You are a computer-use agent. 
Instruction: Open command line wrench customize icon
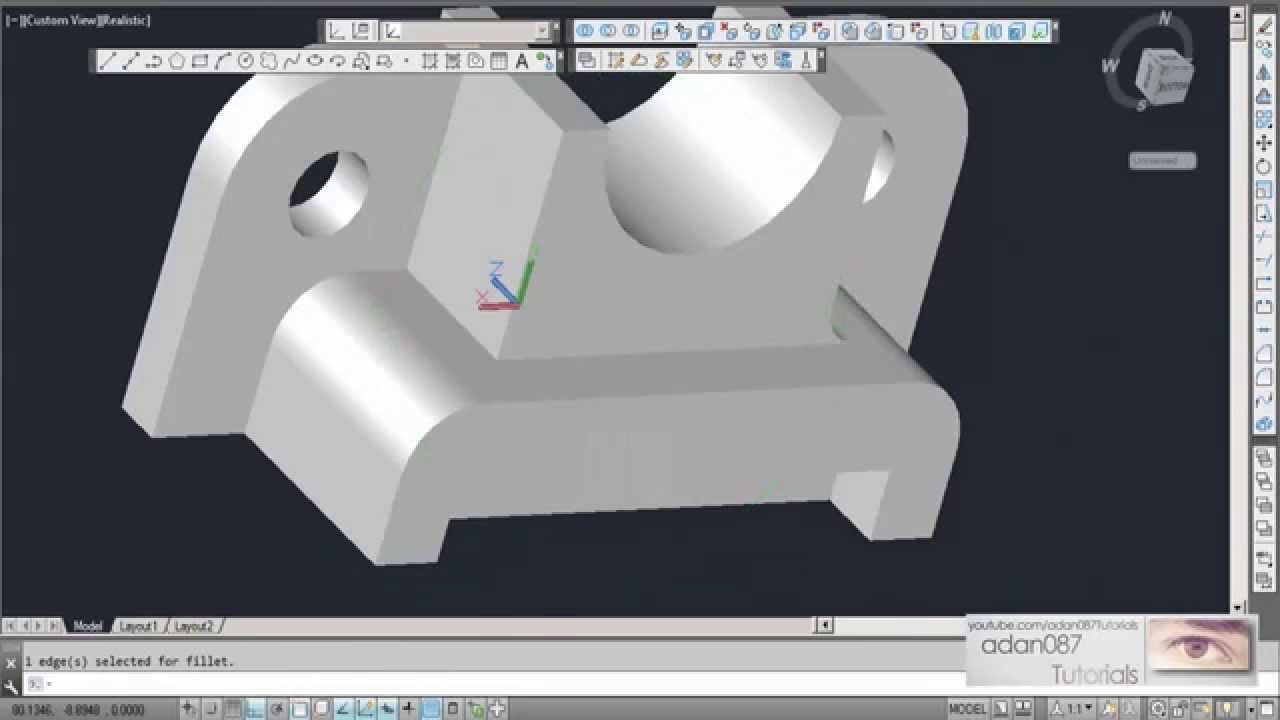[11, 686]
